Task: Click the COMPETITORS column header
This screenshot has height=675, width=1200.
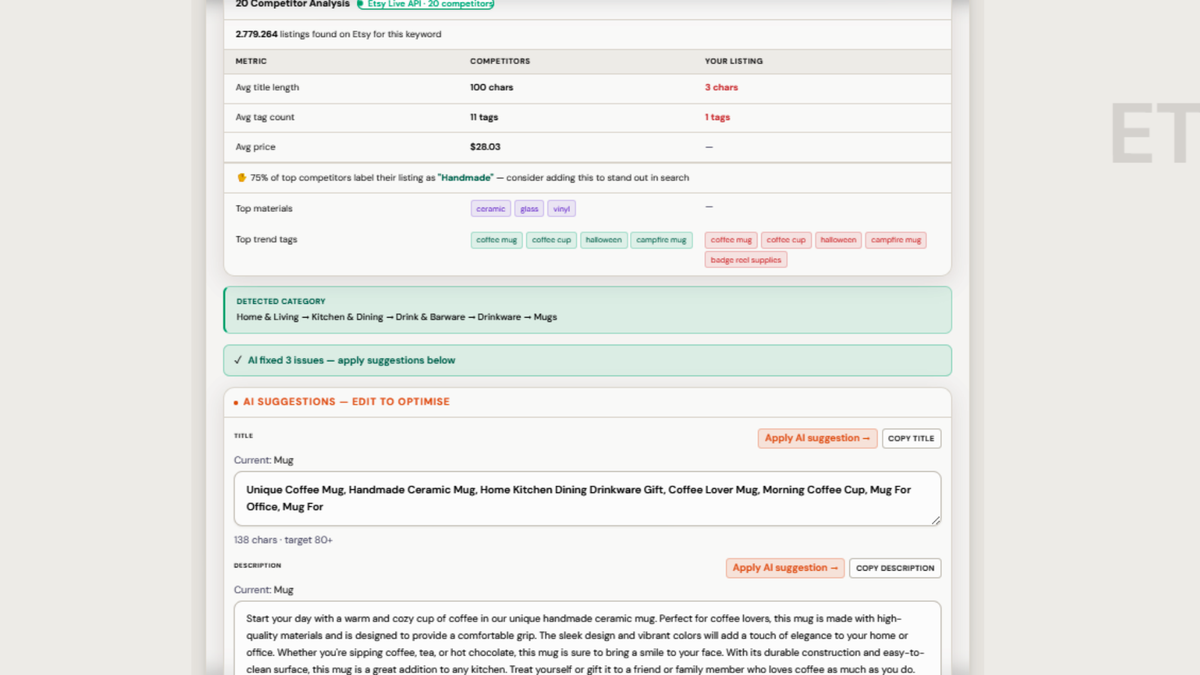Action: (500, 61)
